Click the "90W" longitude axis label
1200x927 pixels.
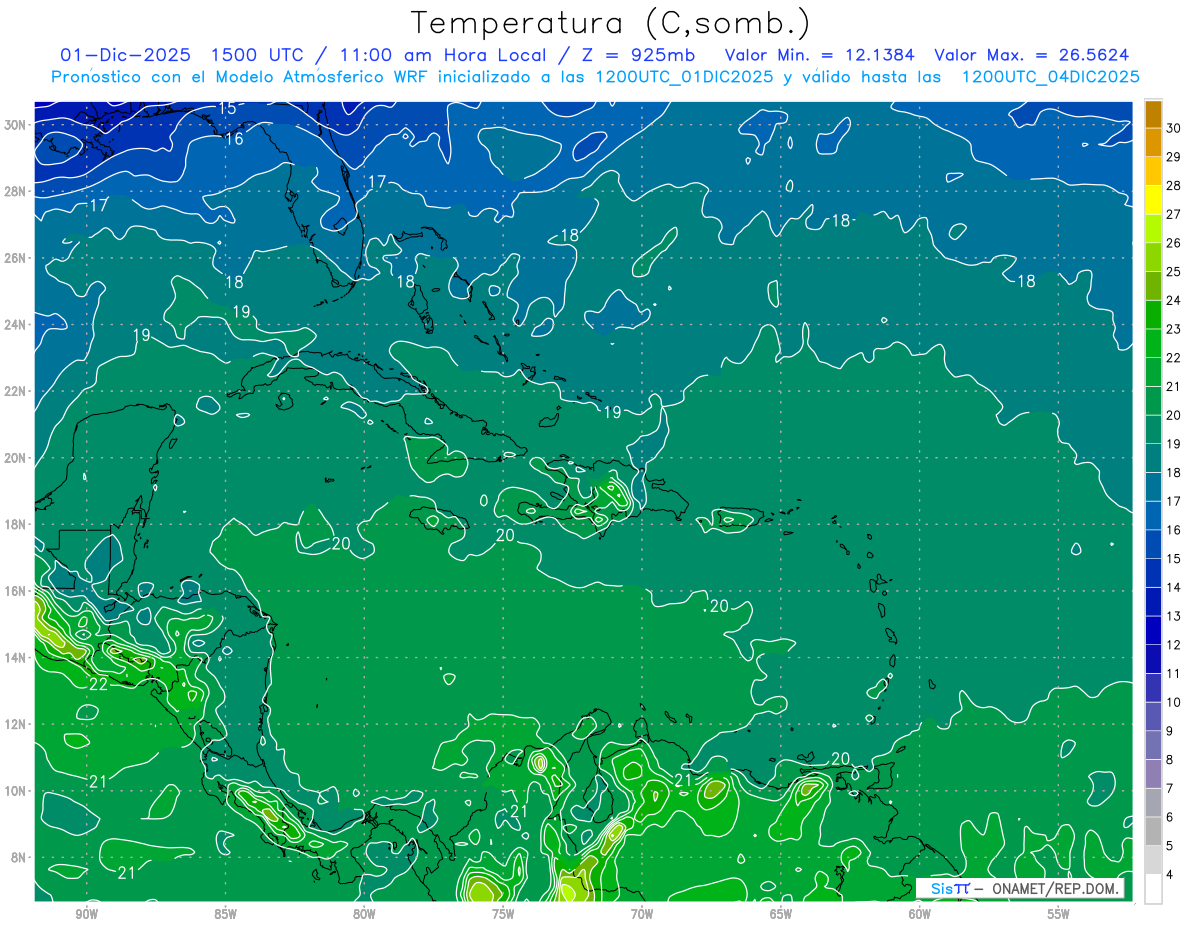click(x=87, y=914)
